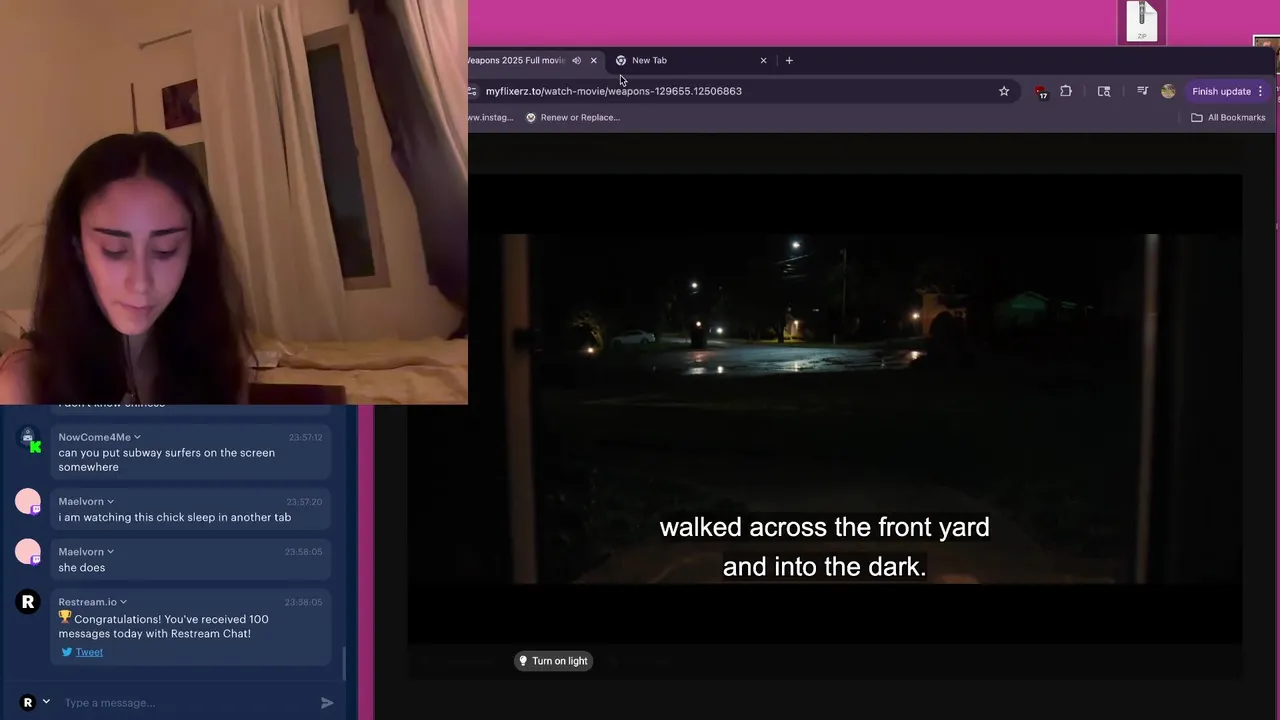Click timestamp 23:57:20 in chat
The image size is (1280, 720).
305,502
